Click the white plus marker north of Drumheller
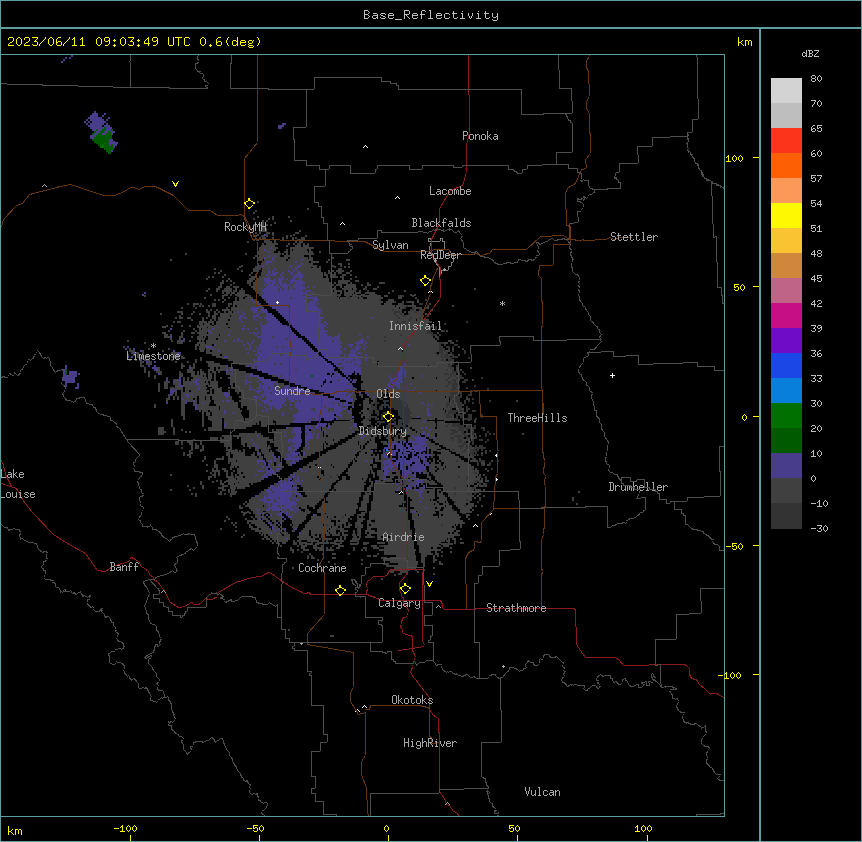This screenshot has height=842, width=862. (612, 375)
